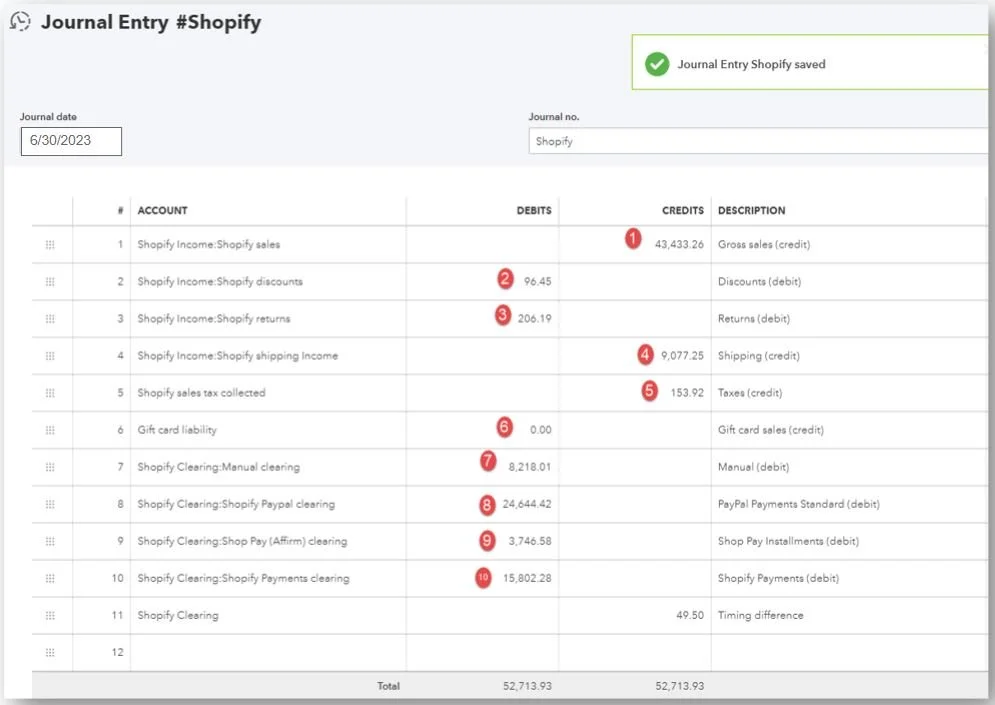Click the CREDITS column header
Image resolution: width=995 pixels, height=705 pixels.
click(x=683, y=211)
